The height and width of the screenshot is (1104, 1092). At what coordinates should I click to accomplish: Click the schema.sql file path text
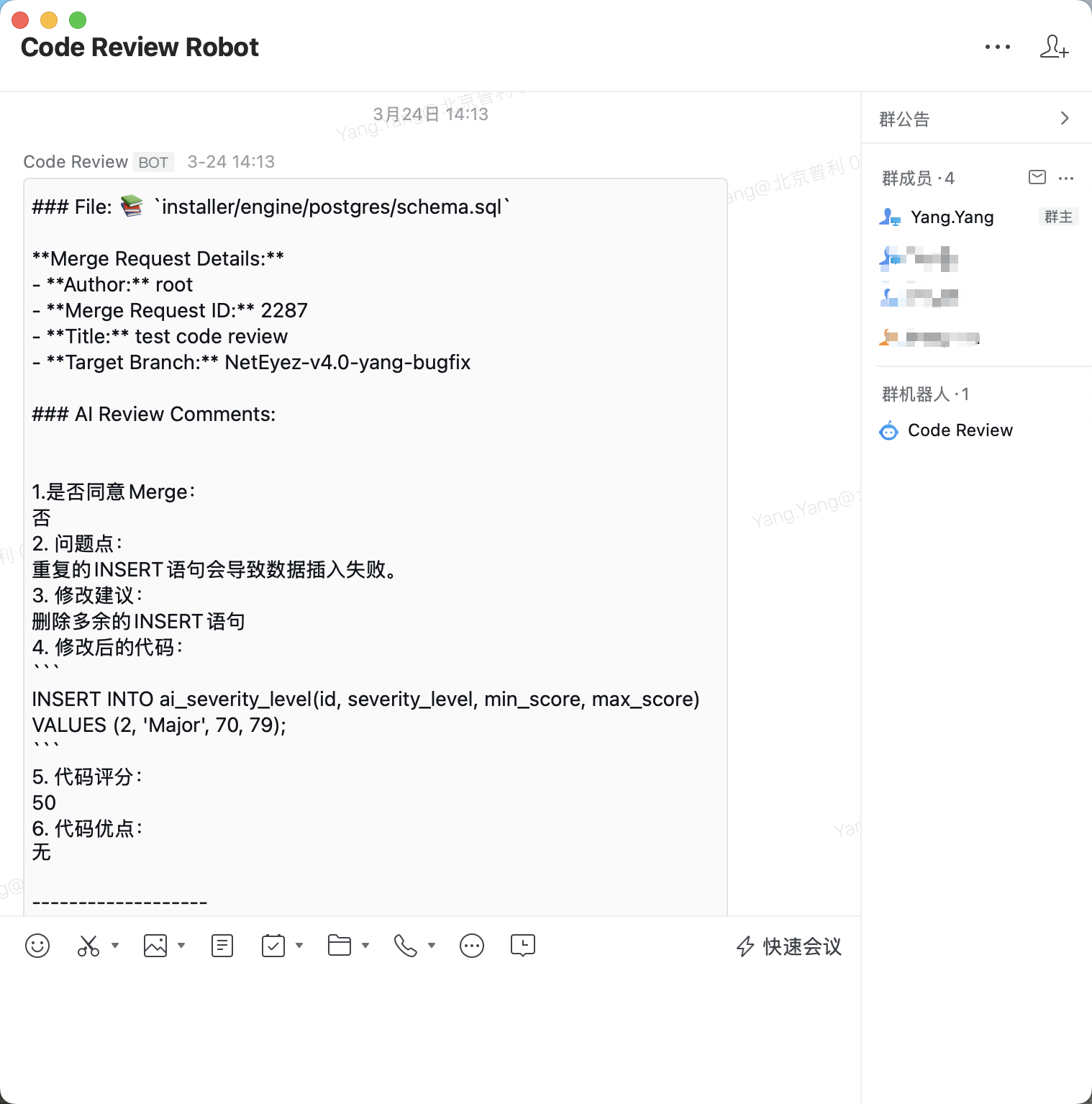pyautogui.click(x=332, y=207)
